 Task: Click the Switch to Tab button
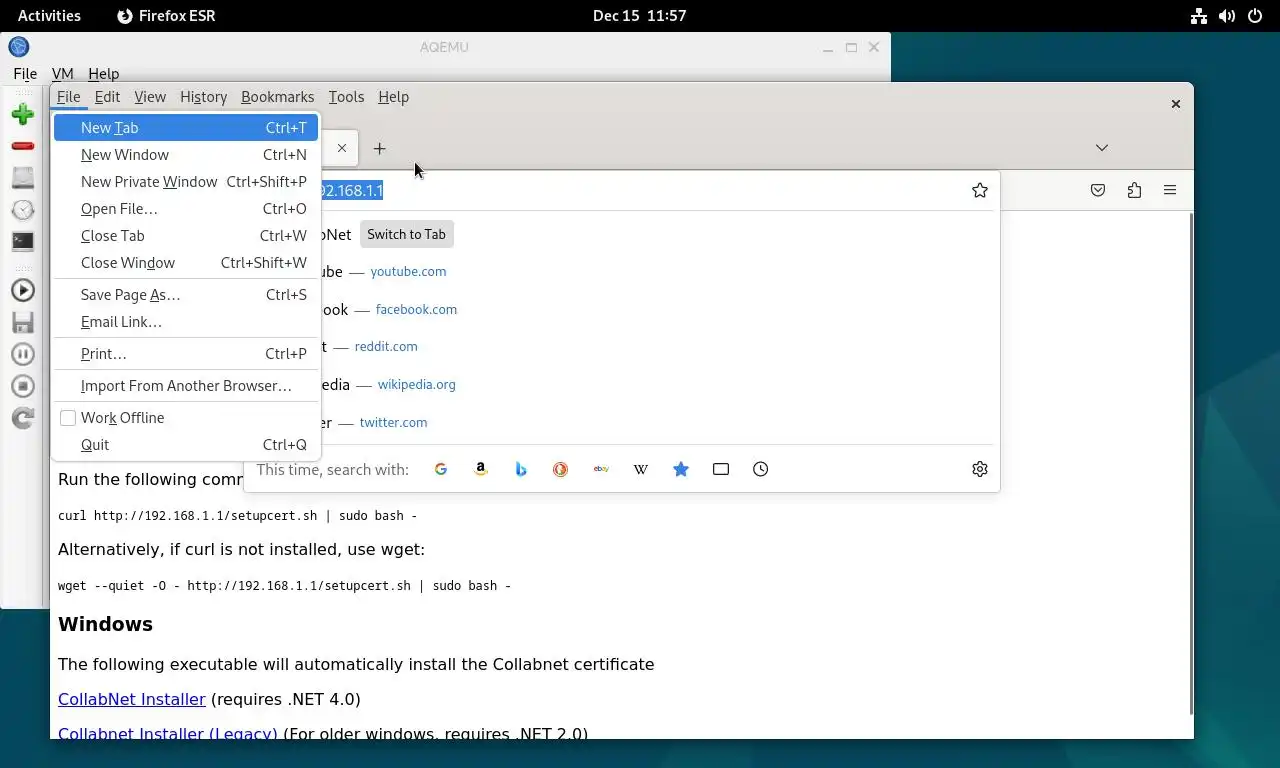point(406,234)
